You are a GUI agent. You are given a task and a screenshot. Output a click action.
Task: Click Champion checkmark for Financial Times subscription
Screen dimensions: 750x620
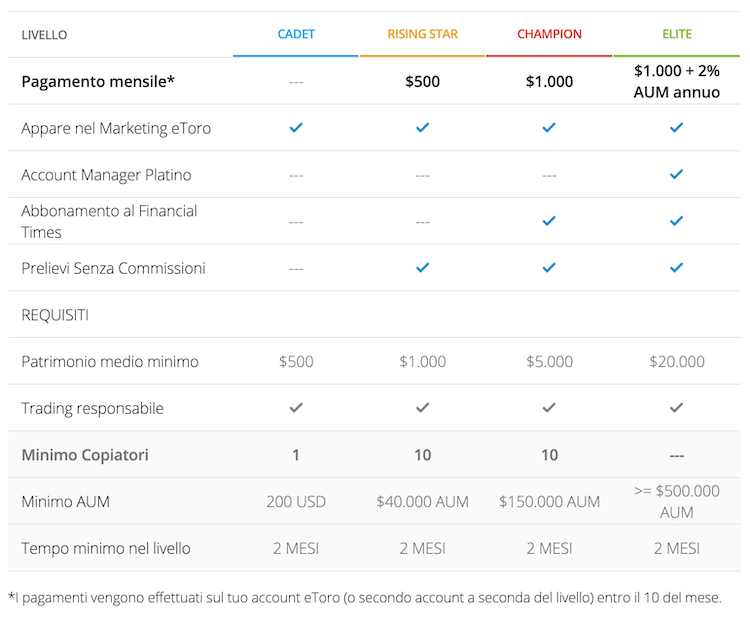point(549,221)
